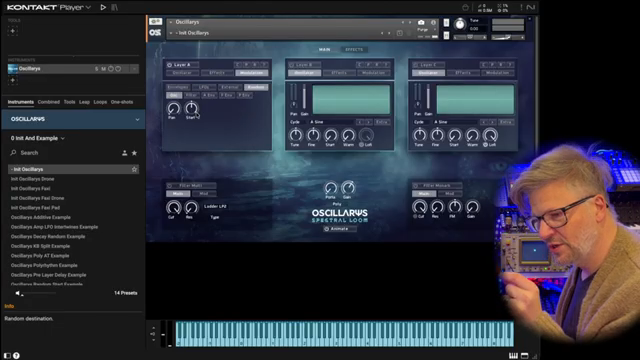Screen dimensions: 640x360
Task: Switch to the Combined browser tab
Action: coord(49,102)
